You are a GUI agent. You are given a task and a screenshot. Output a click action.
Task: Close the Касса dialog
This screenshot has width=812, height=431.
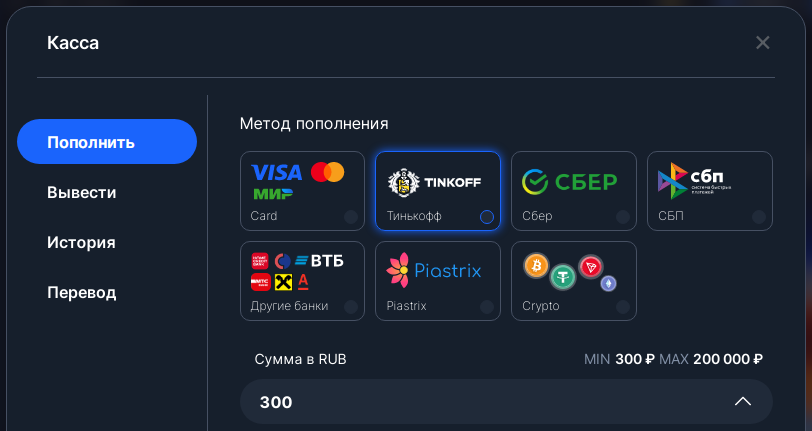[x=762, y=42]
